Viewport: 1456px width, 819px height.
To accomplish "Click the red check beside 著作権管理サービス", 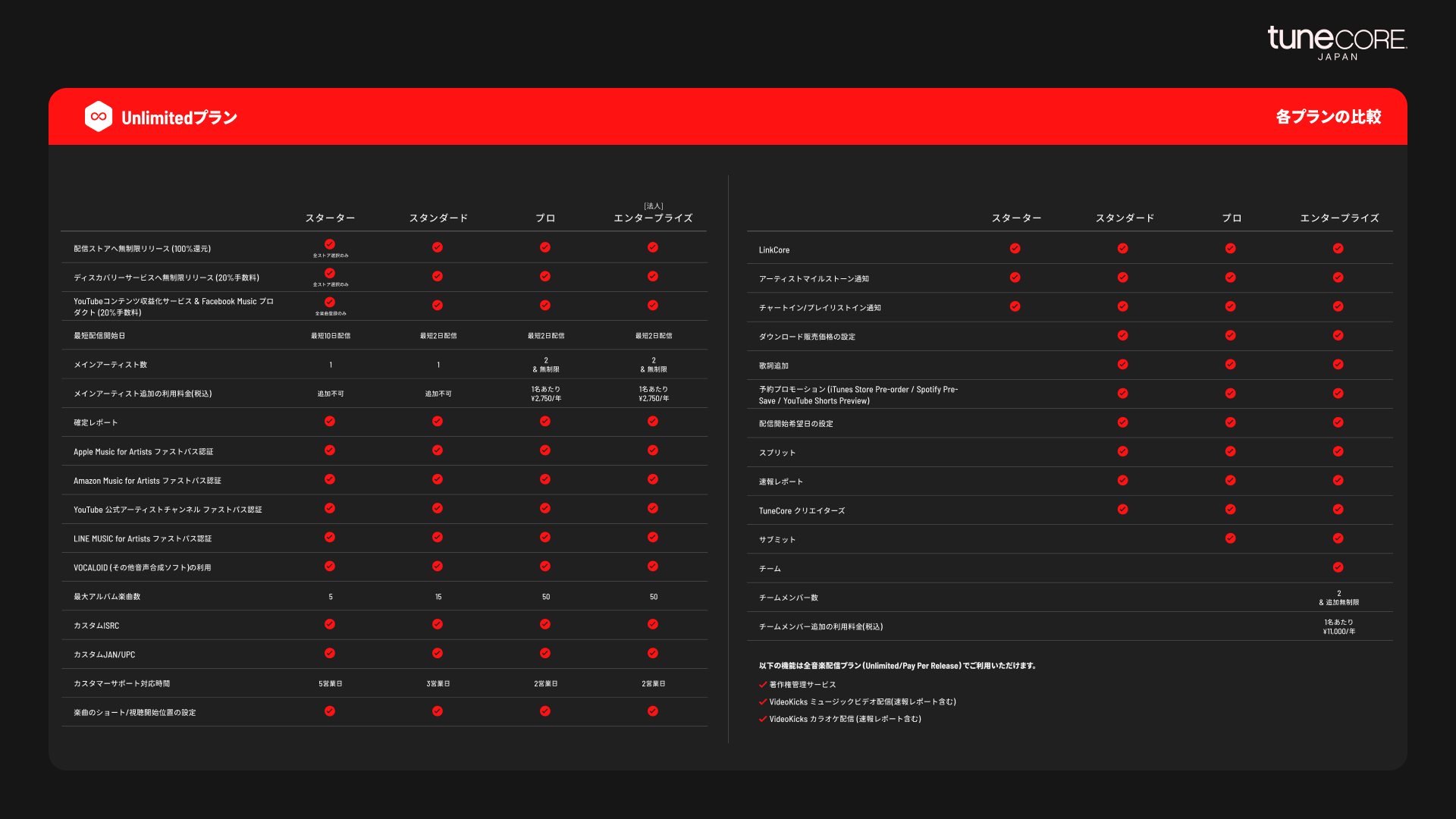I will (763, 685).
